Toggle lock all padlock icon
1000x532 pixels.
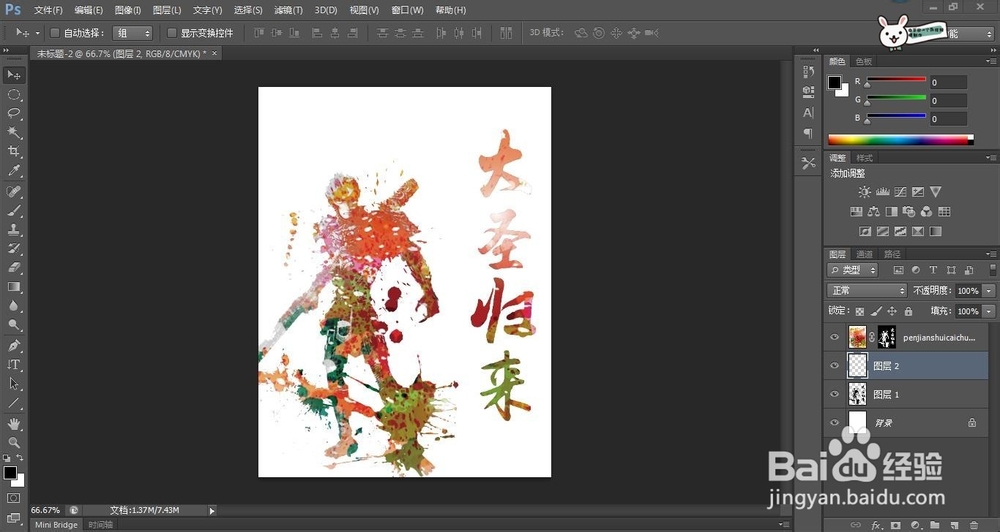click(x=908, y=311)
